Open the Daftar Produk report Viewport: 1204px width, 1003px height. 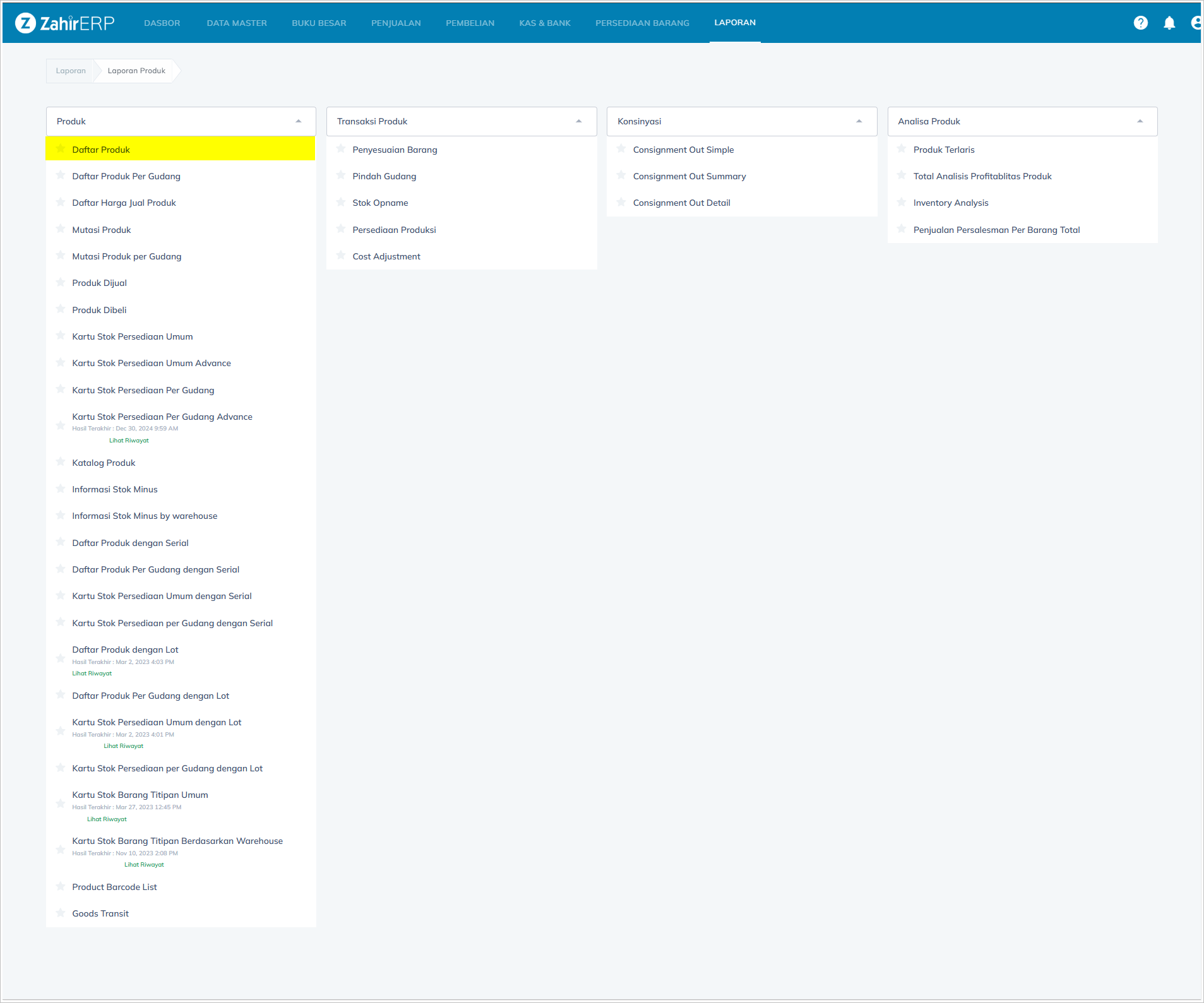coord(101,150)
